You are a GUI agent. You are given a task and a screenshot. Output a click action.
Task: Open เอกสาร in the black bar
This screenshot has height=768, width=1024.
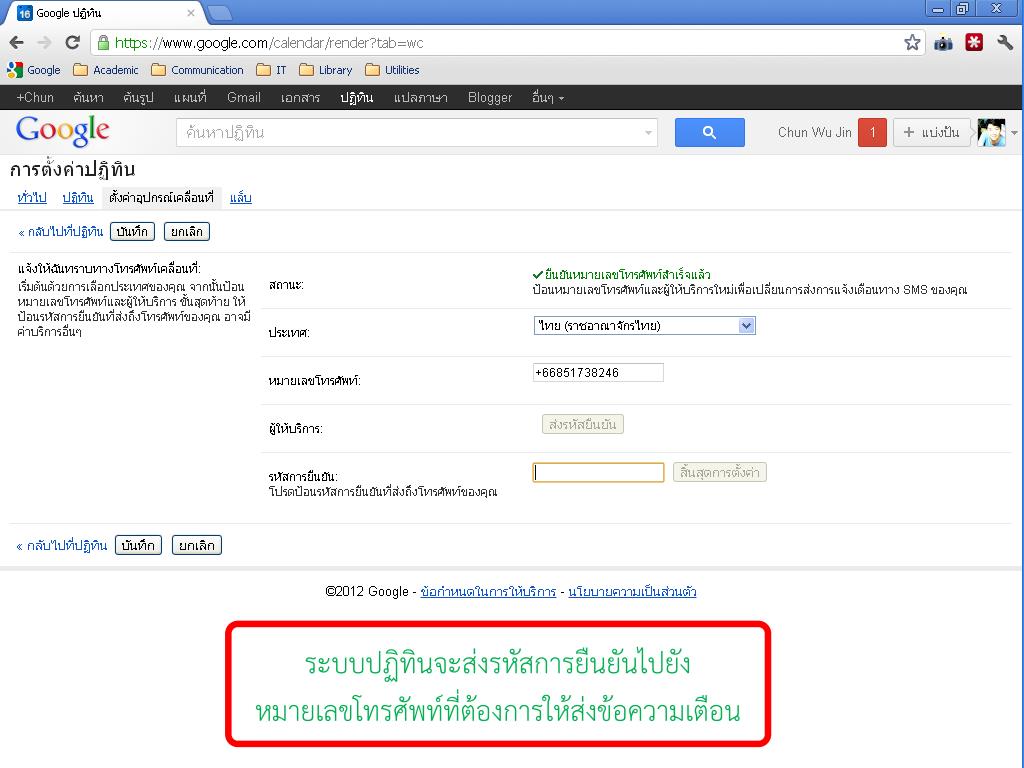[x=300, y=98]
